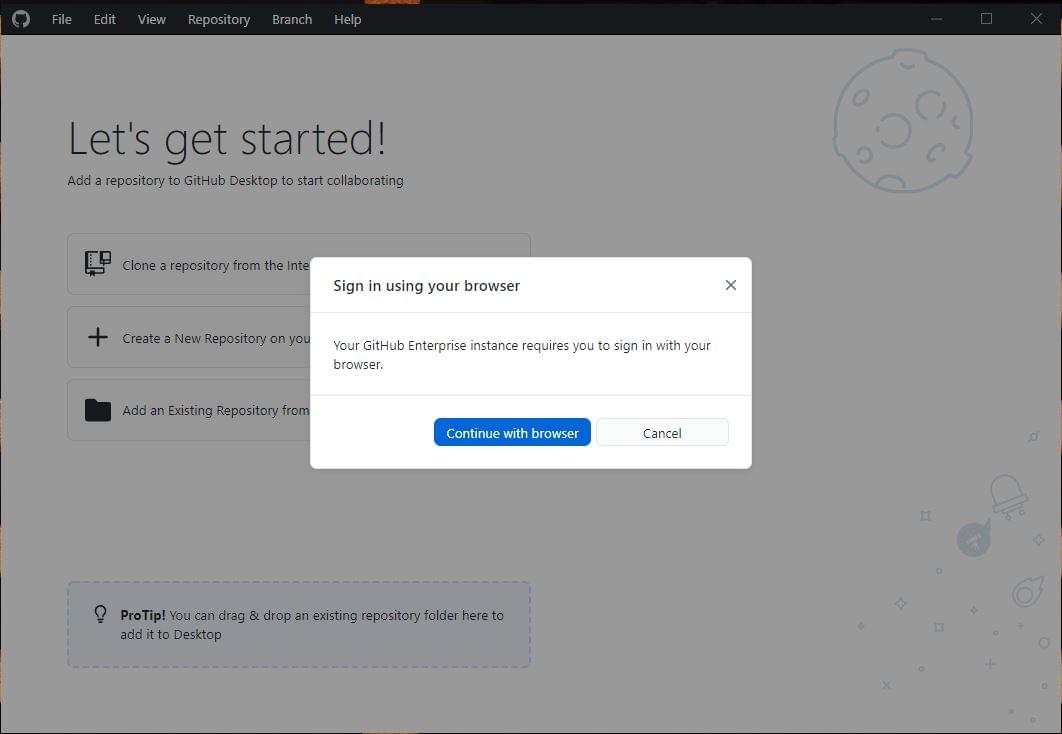Open the Repository menu
Screen dimensions: 1062x734
[219, 20]
